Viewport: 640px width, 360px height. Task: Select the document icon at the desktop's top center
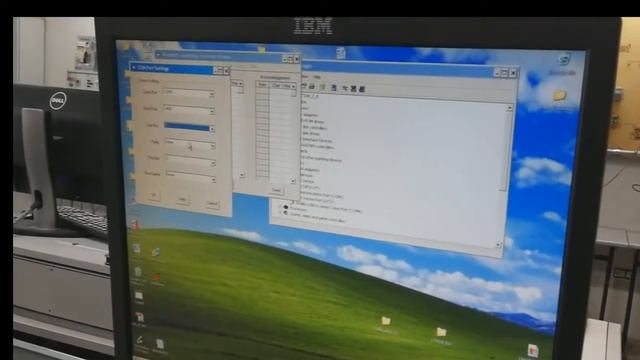(341, 53)
